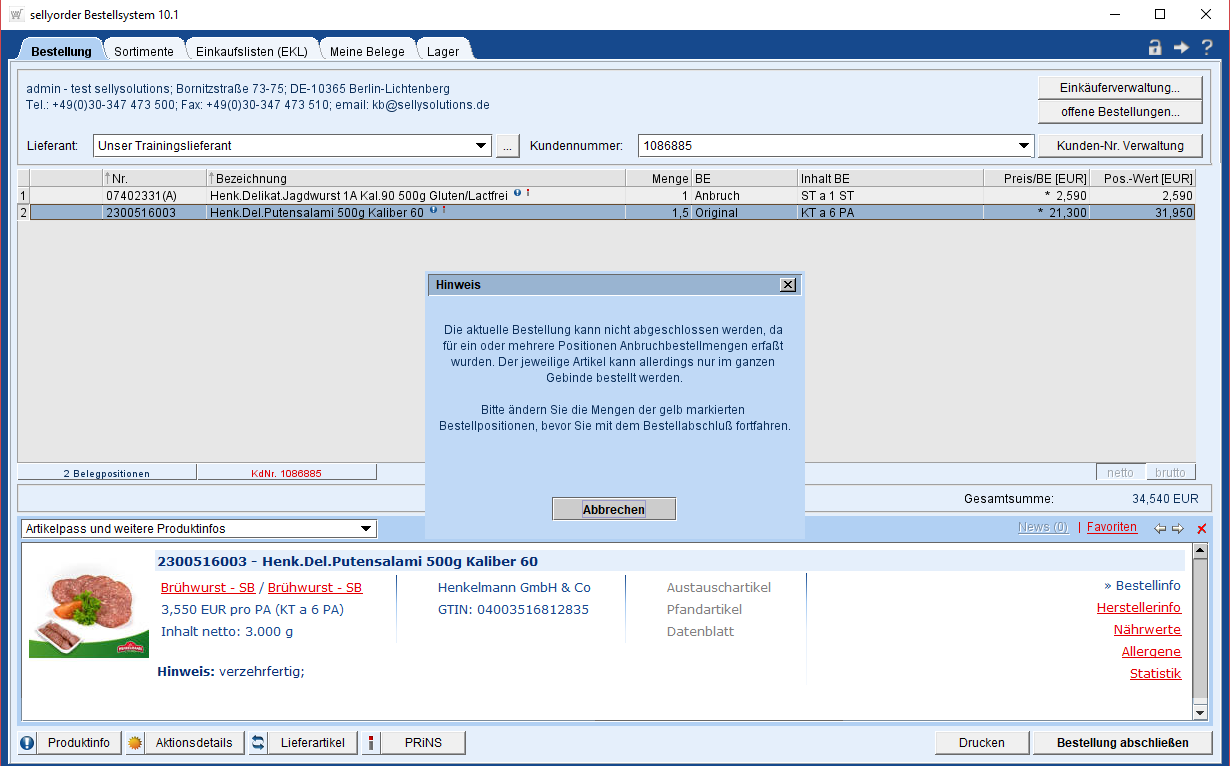Image resolution: width=1230 pixels, height=766 pixels.
Task: Click info icon in Putensalami row
Action: (x=433, y=210)
